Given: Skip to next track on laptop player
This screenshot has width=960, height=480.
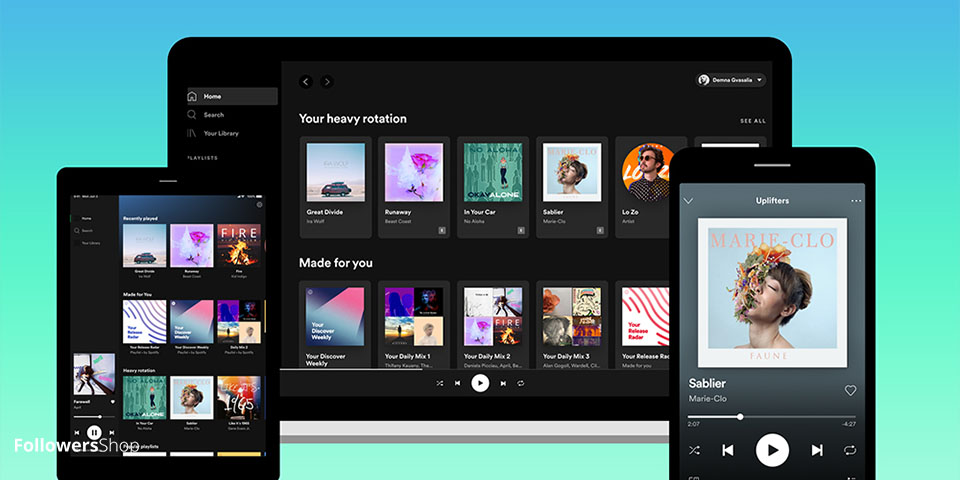Looking at the screenshot, I should tap(503, 383).
